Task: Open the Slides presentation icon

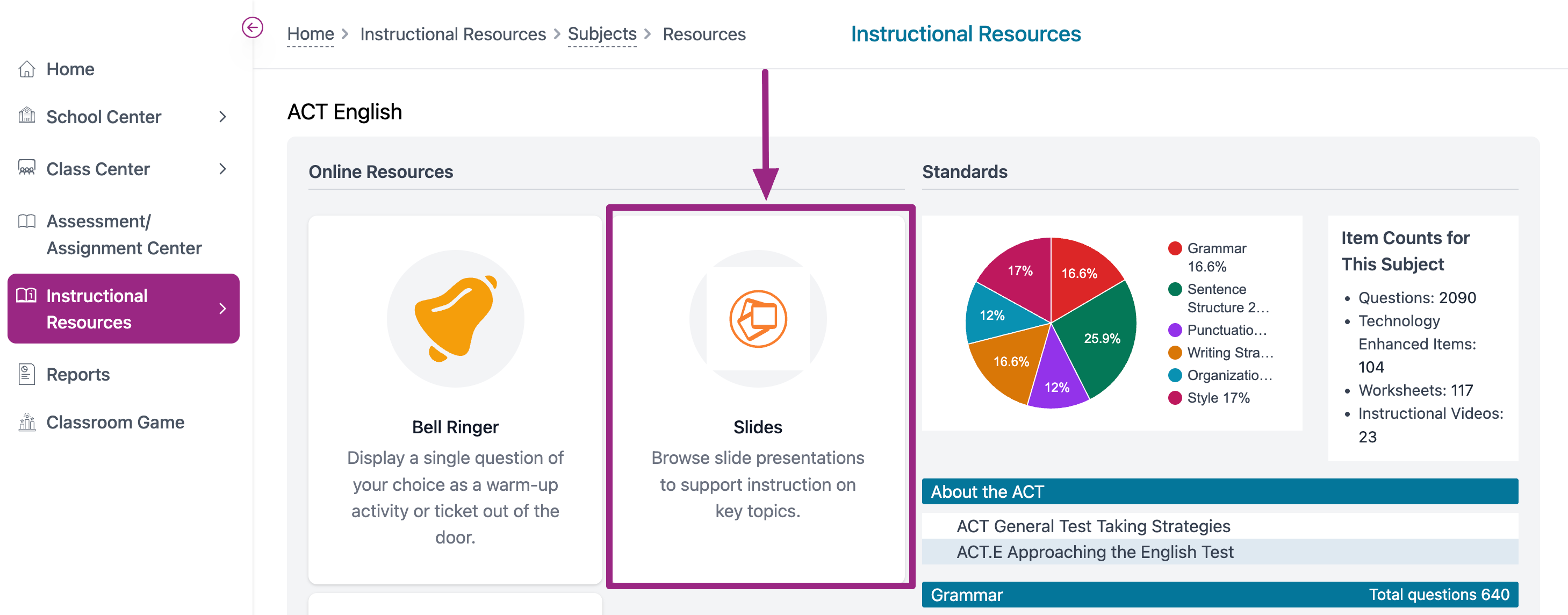Action: [757, 318]
